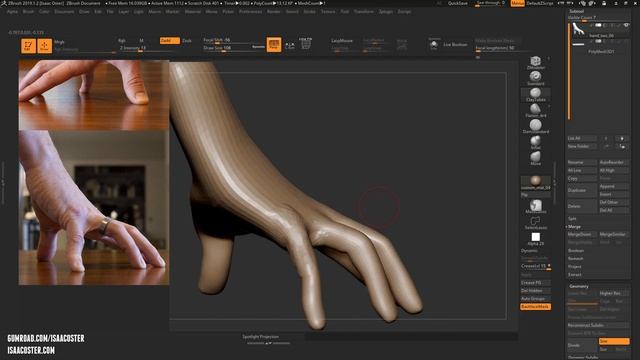Image resolution: width=640 pixels, height=360 pixels.
Task: Select the MaskLasso brush
Action: coord(536,207)
